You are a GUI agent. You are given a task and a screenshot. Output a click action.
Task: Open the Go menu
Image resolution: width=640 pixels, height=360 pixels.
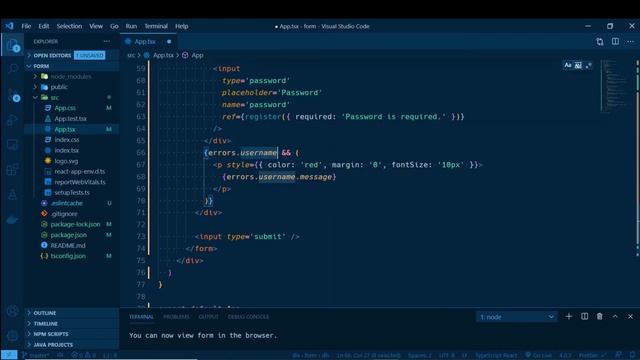pos(114,26)
